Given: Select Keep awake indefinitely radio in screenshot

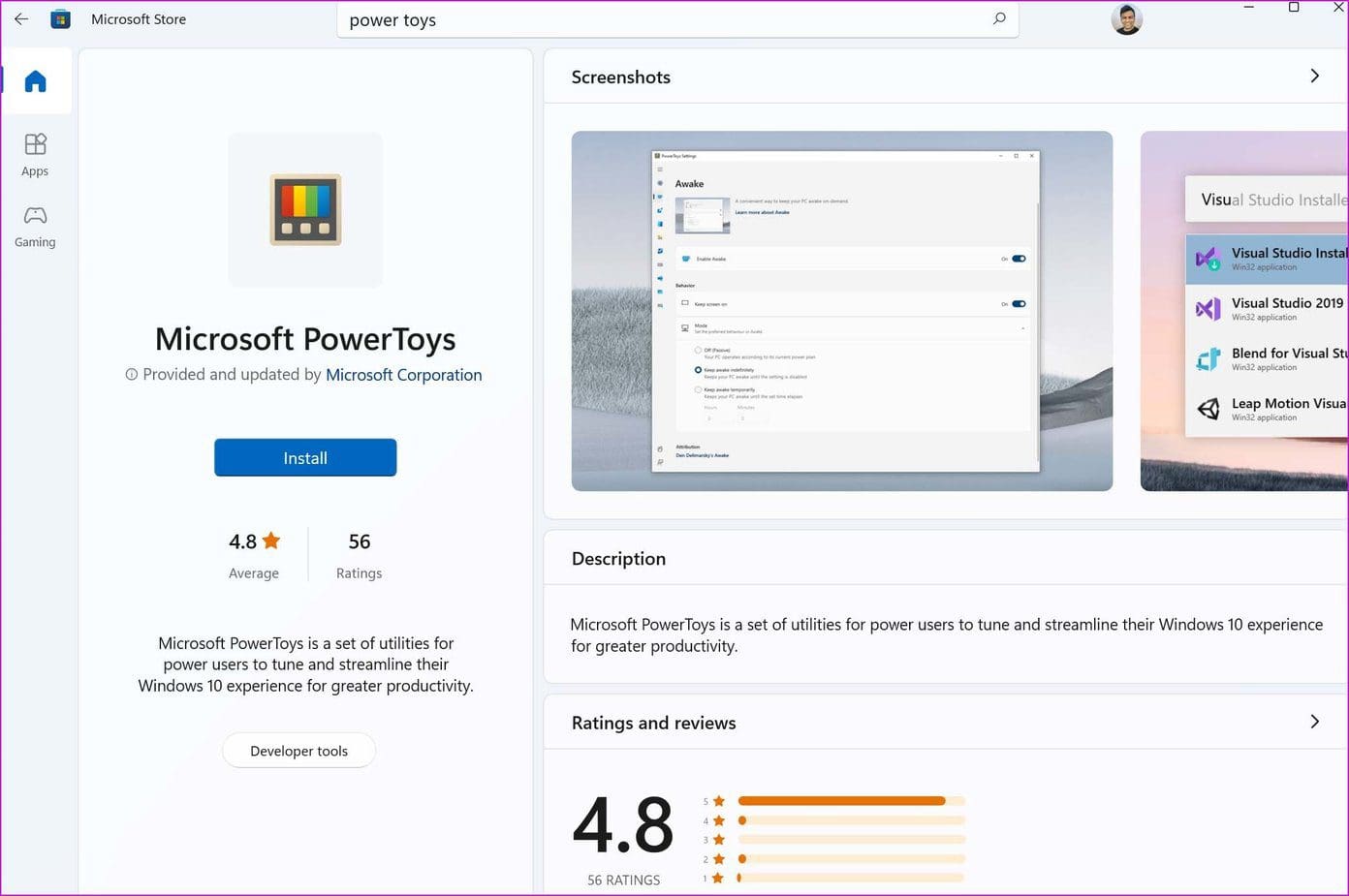Looking at the screenshot, I should (698, 370).
